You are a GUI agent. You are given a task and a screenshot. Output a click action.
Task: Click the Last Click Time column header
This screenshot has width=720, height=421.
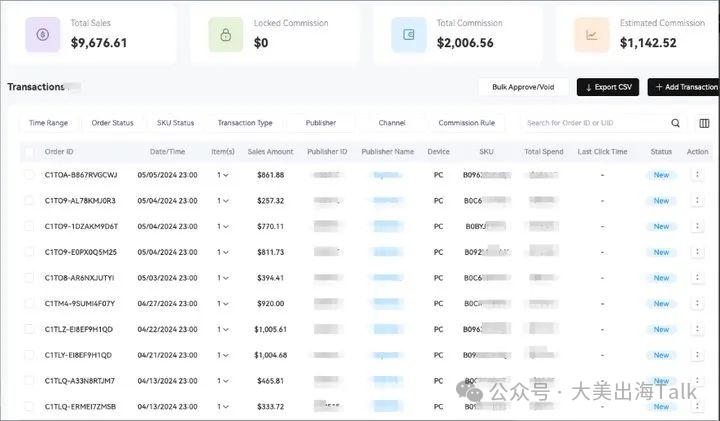tap(602, 152)
